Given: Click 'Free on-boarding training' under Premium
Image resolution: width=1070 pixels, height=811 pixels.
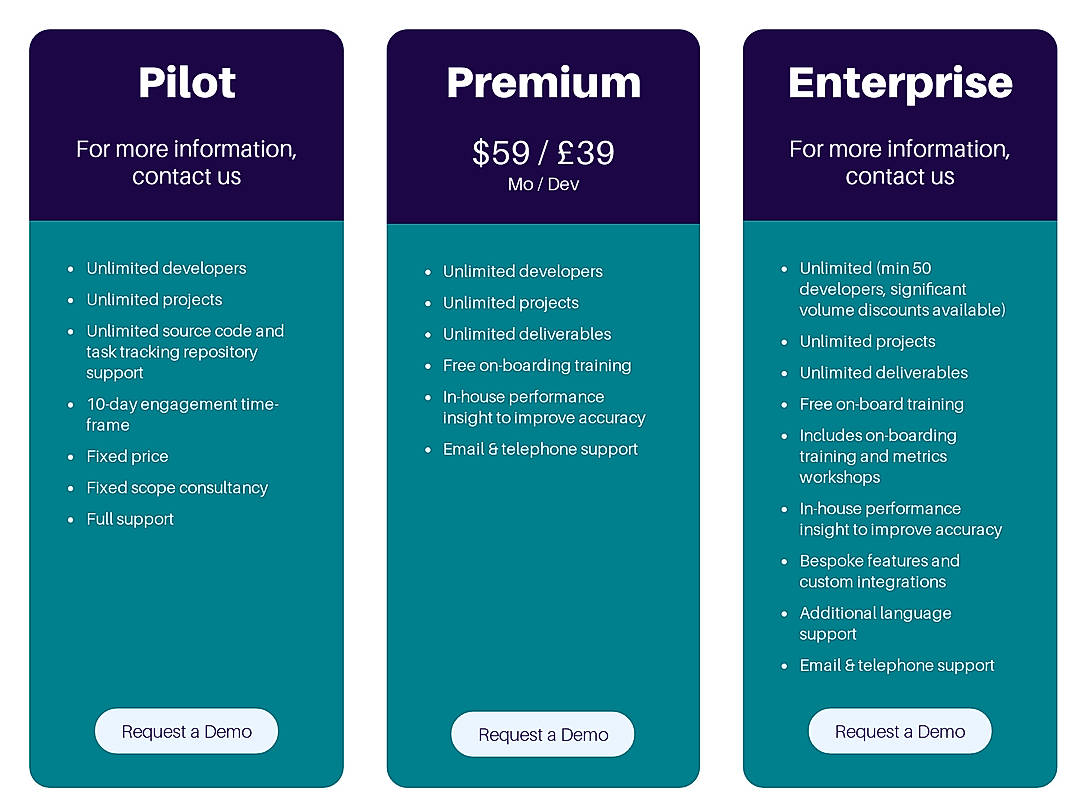Looking at the screenshot, I should tap(536, 365).
